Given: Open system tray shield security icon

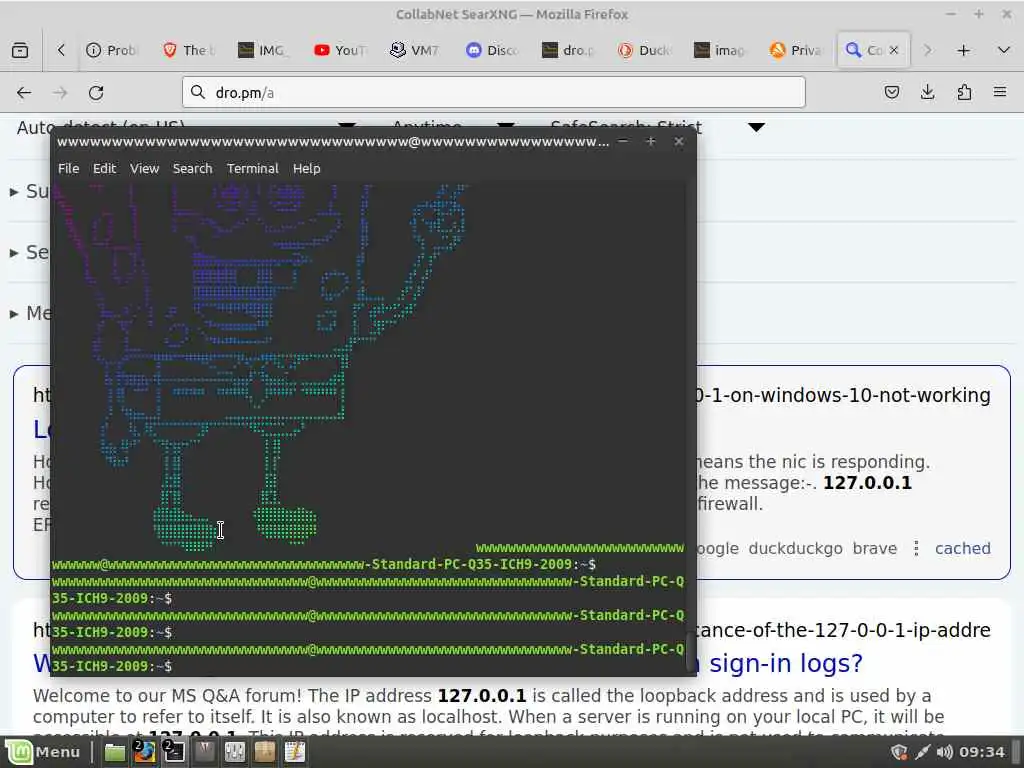Looking at the screenshot, I should (x=900, y=752).
